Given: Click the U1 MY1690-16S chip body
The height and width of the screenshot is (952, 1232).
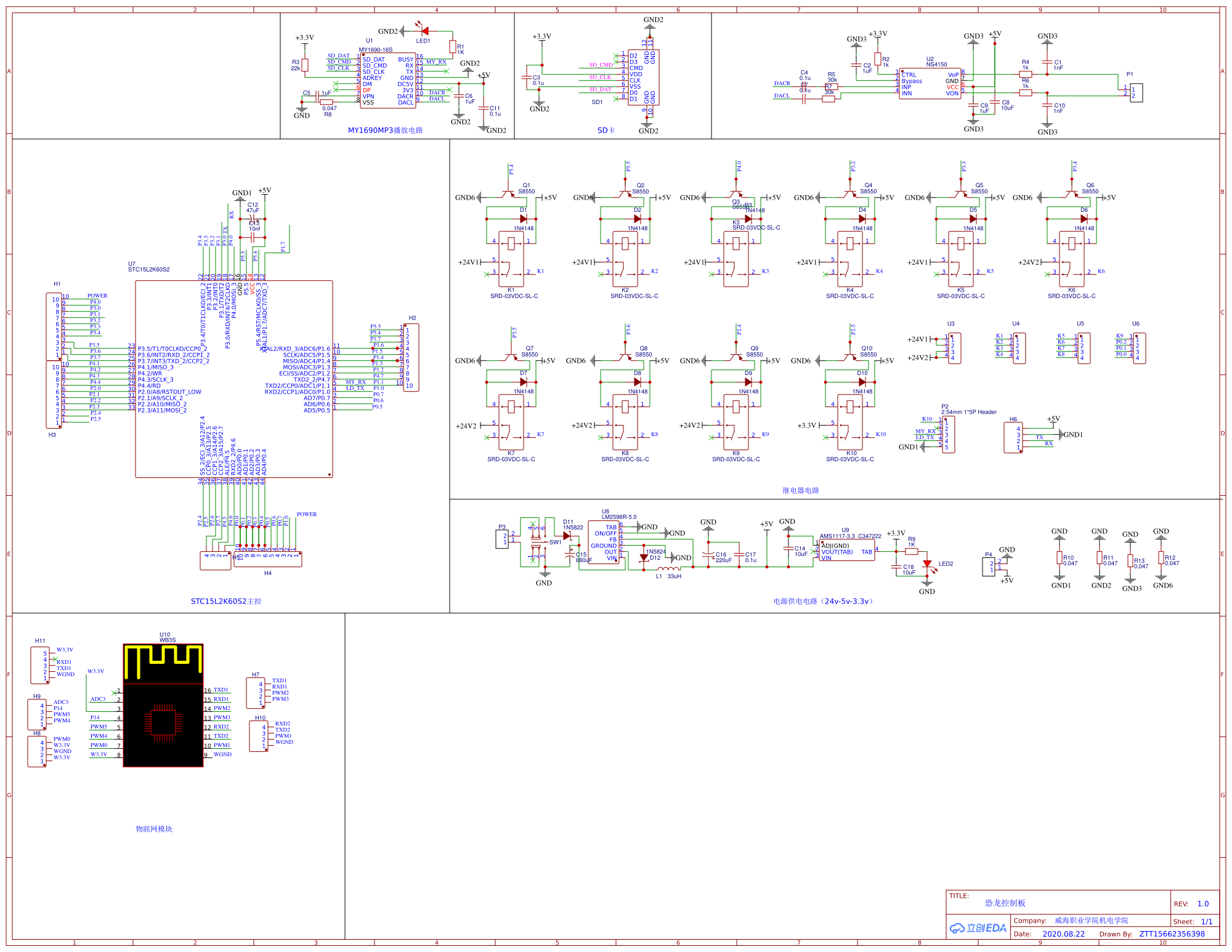Looking at the screenshot, I should tap(387, 81).
